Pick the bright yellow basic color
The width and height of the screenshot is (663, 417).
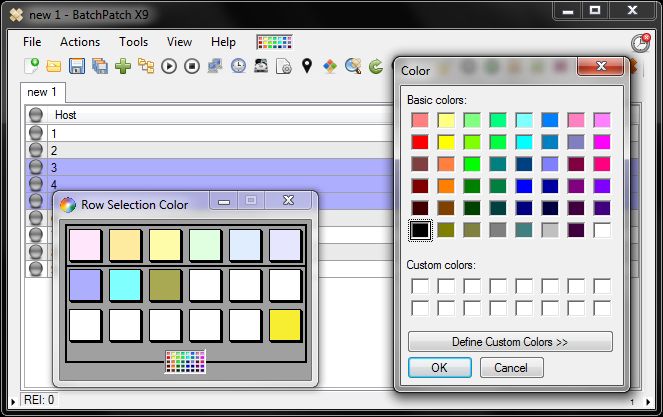point(446,142)
